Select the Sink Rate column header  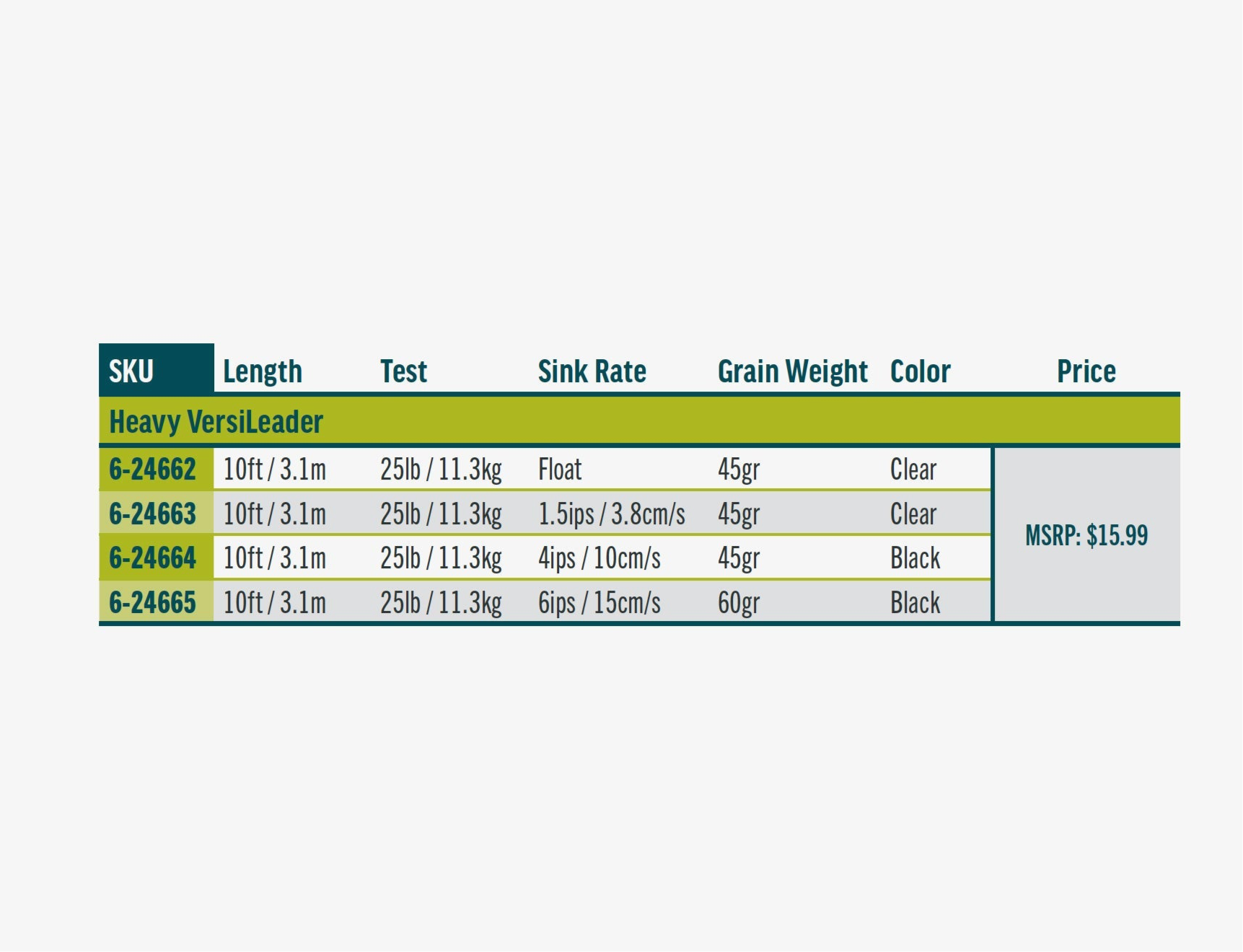click(x=592, y=371)
